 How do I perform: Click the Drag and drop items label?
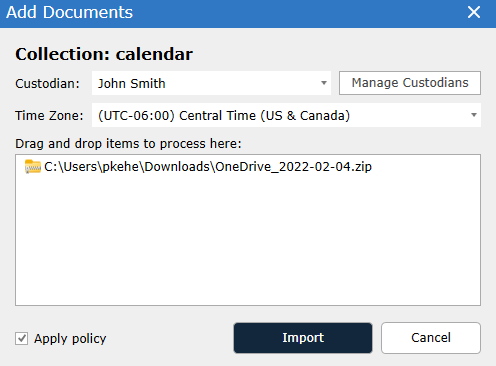(128, 144)
